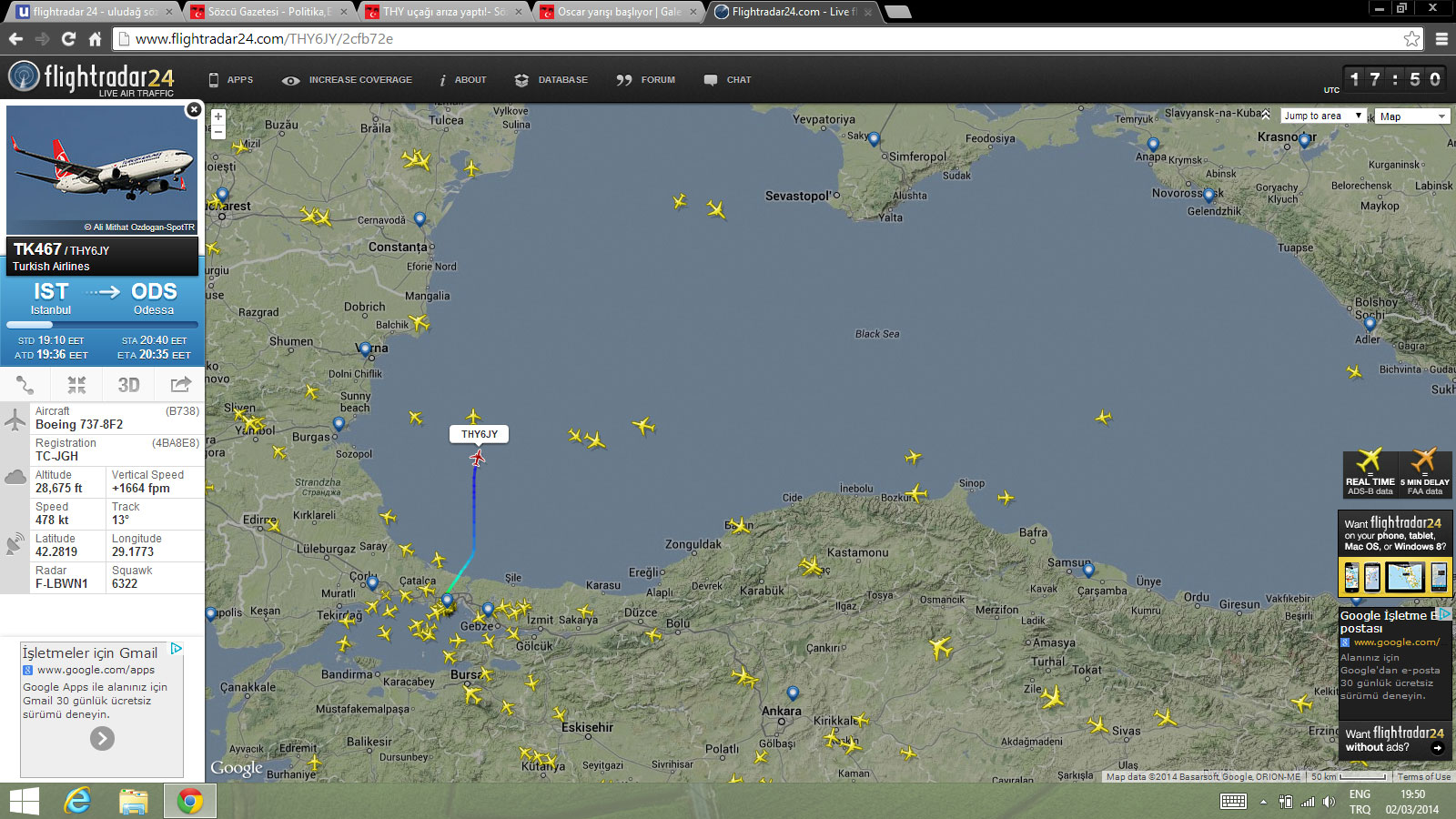Toggle REAL TIME ADS-B data legend
Image resolution: width=1456 pixels, height=819 pixels.
point(1370,472)
